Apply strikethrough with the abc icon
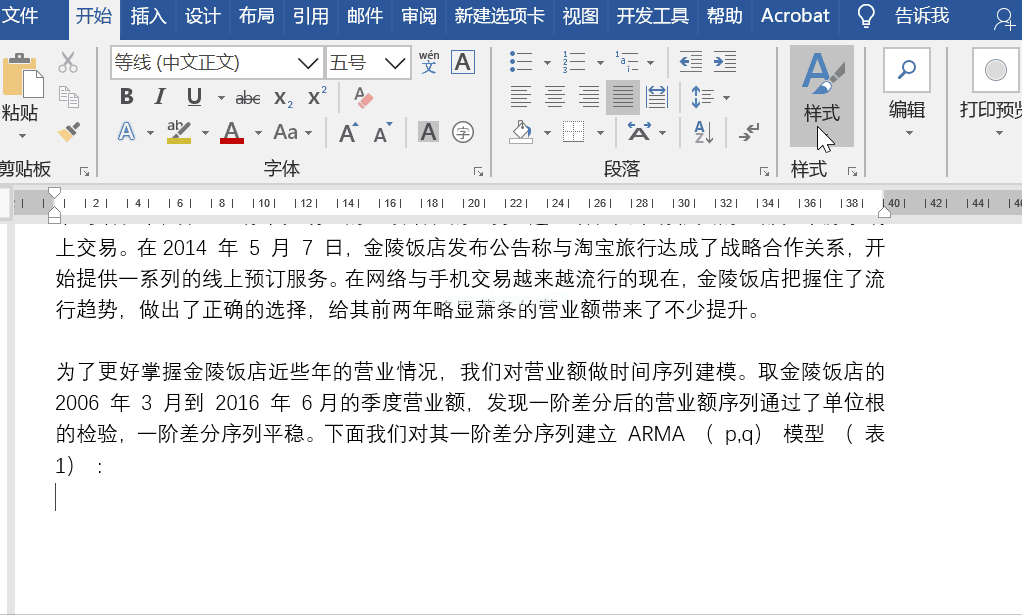This screenshot has height=615, width=1022. point(248,98)
